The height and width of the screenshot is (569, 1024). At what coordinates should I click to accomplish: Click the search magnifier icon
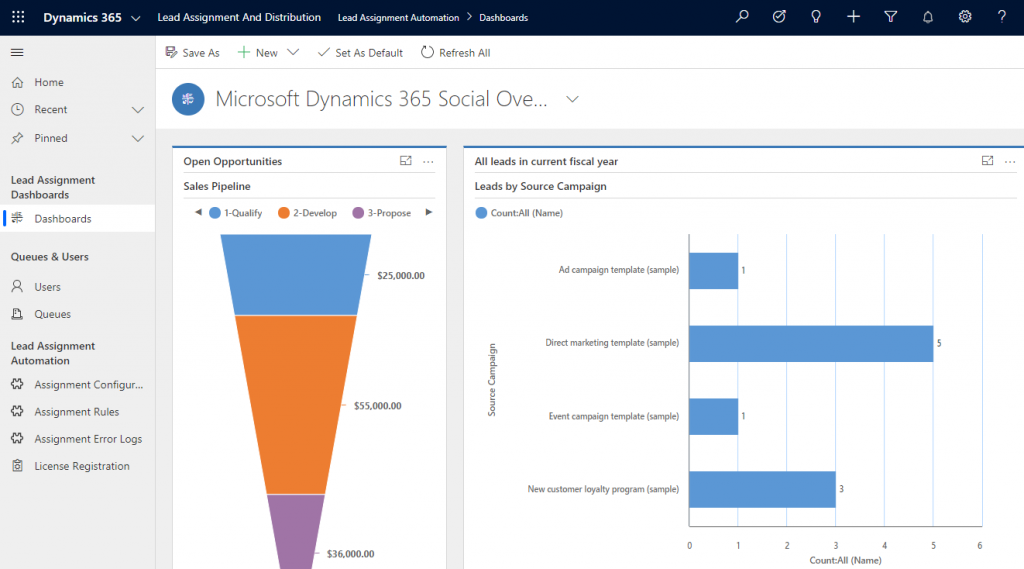coord(742,17)
